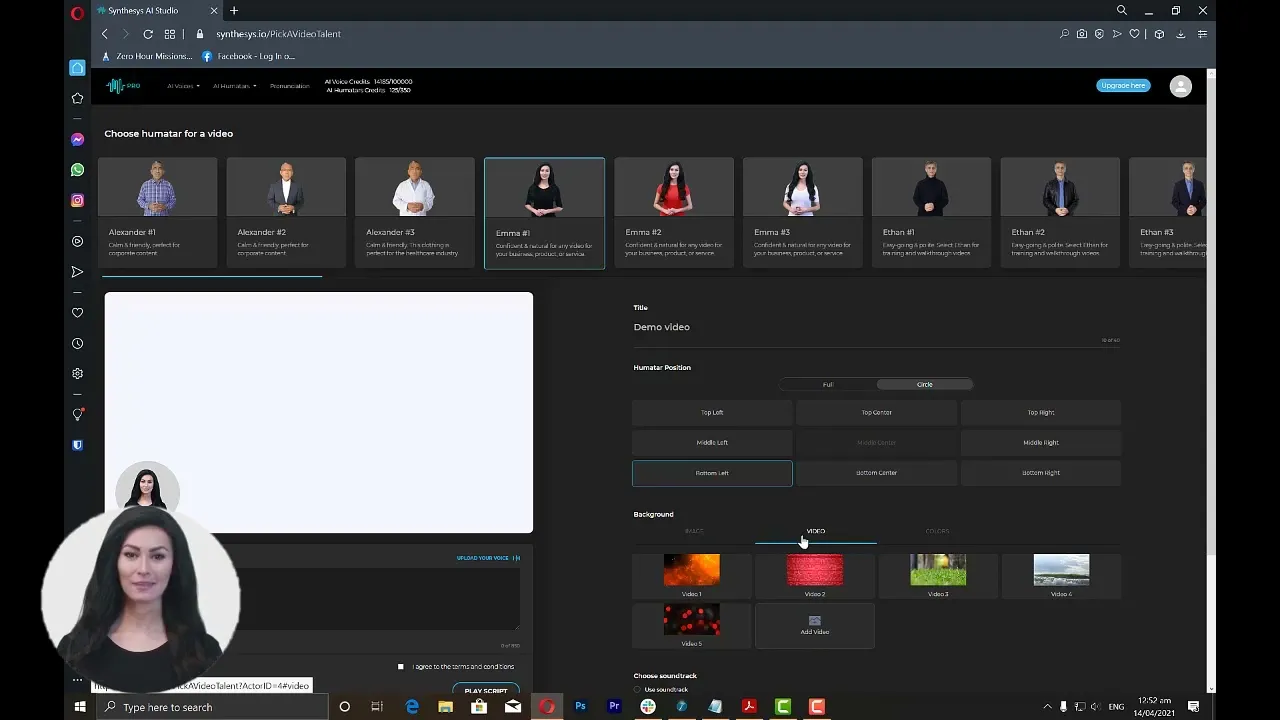Select Video 1 fire background
1280x720 pixels.
click(x=692, y=575)
